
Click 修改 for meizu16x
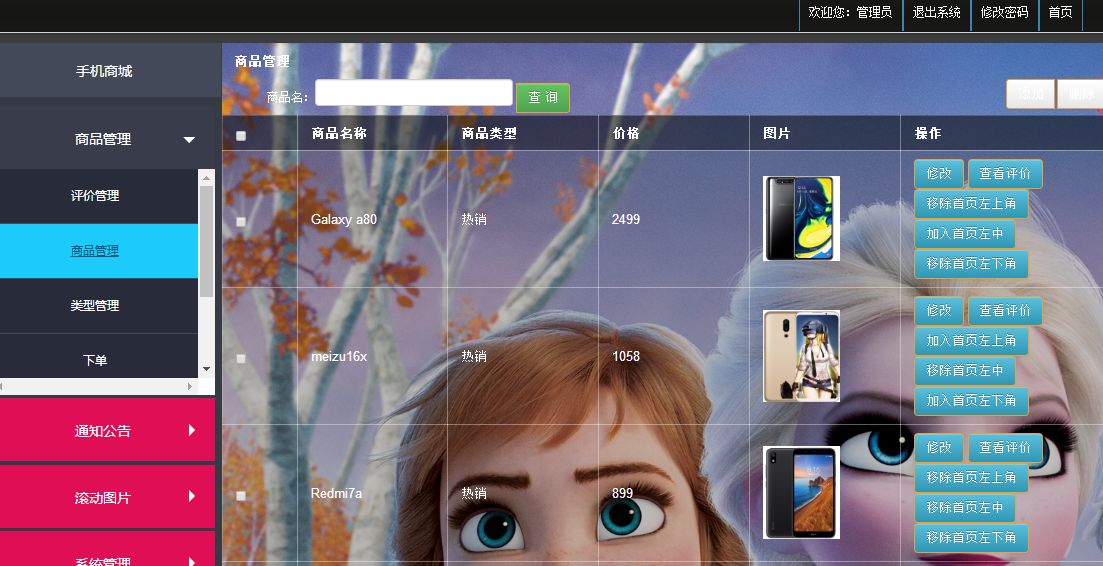(x=939, y=311)
